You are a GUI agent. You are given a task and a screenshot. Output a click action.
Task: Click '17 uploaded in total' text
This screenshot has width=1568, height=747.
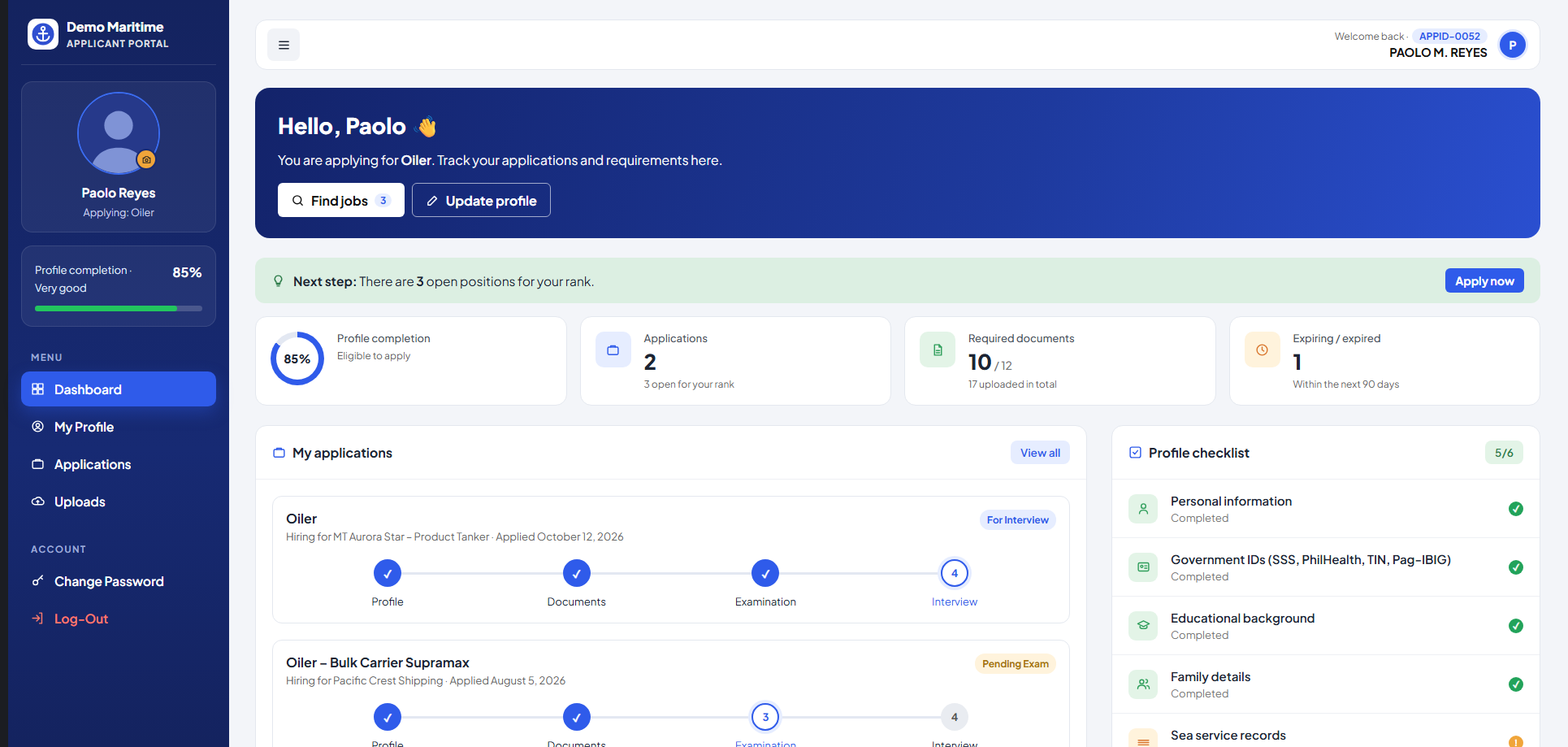coord(1012,384)
